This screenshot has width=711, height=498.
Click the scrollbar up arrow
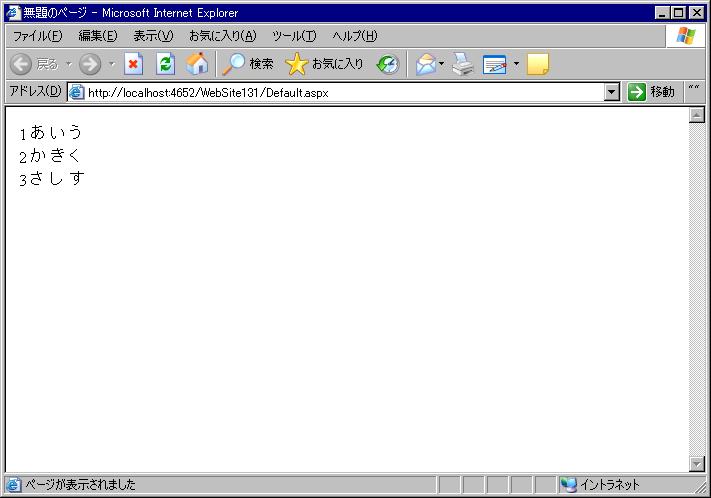(x=696, y=115)
